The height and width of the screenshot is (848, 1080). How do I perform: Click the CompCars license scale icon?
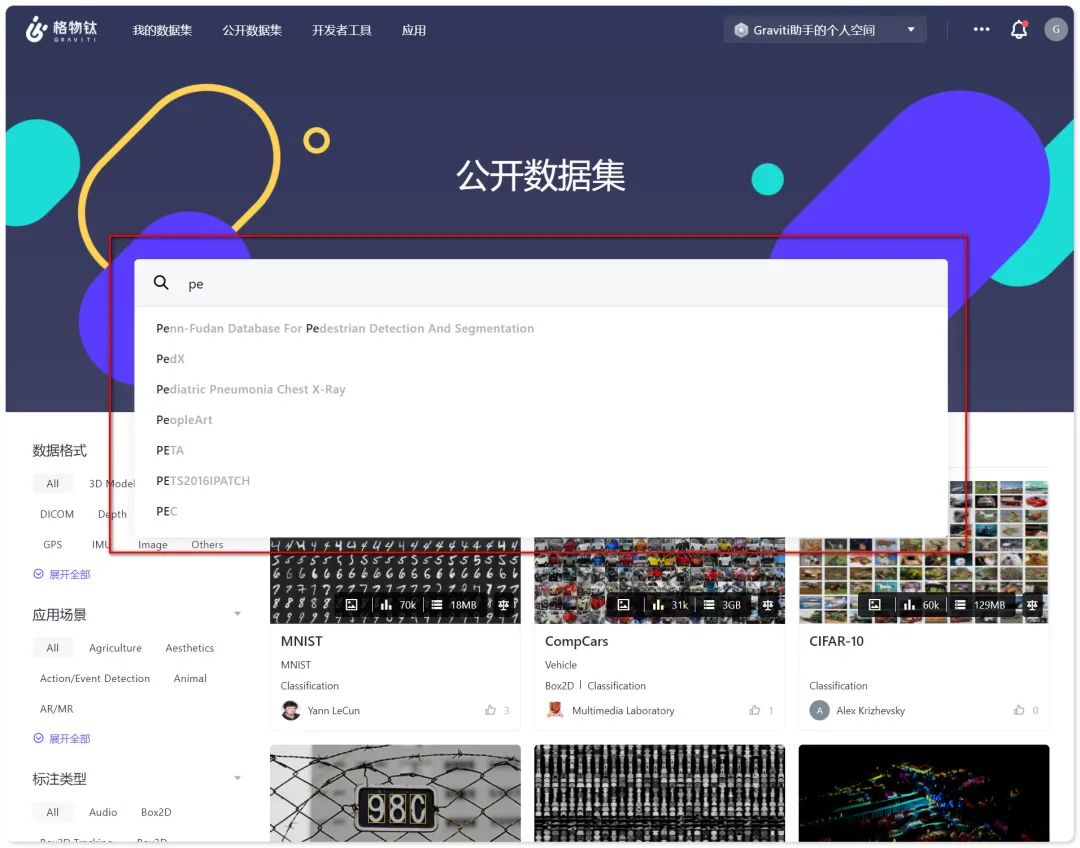(768, 605)
